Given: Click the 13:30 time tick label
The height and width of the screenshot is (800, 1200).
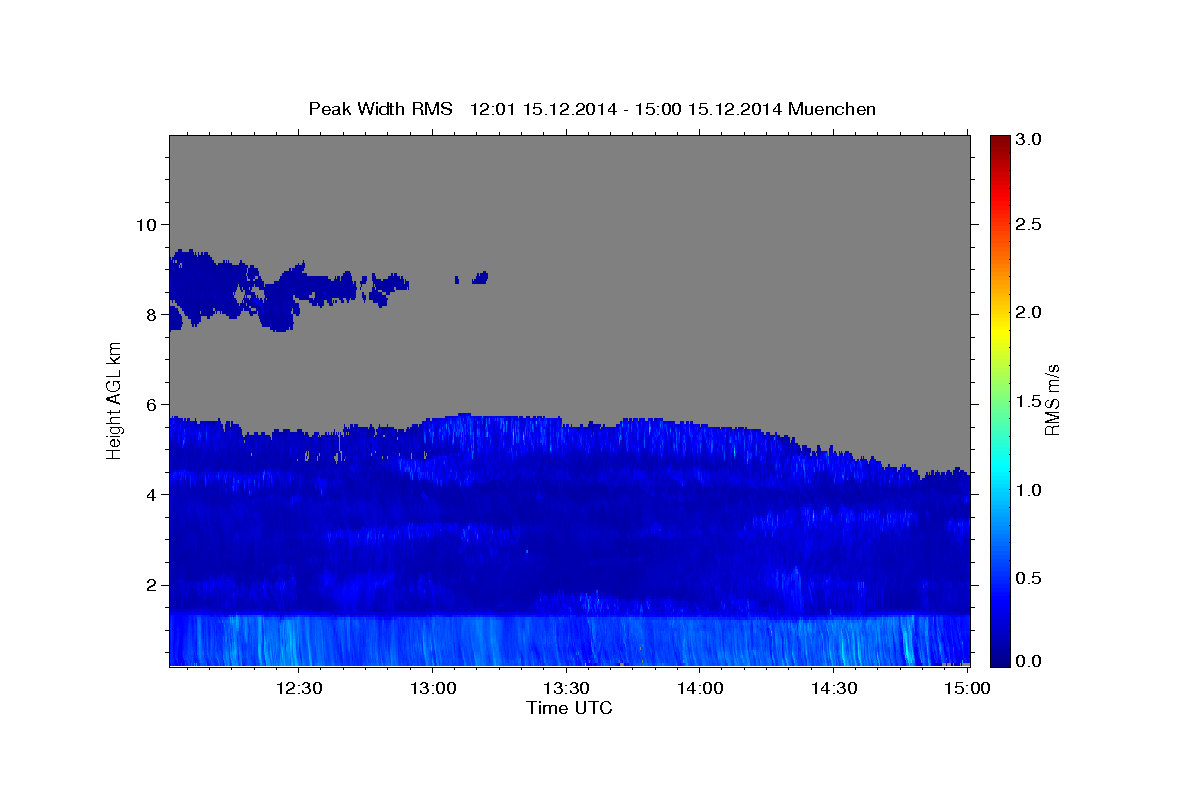Looking at the screenshot, I should [x=567, y=688].
